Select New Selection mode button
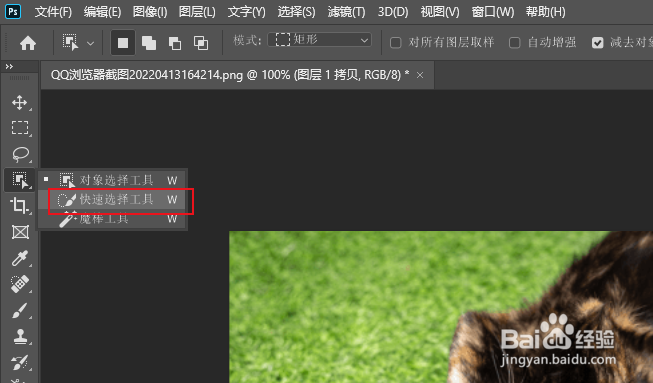Viewport: 653px width, 383px height. [x=123, y=42]
